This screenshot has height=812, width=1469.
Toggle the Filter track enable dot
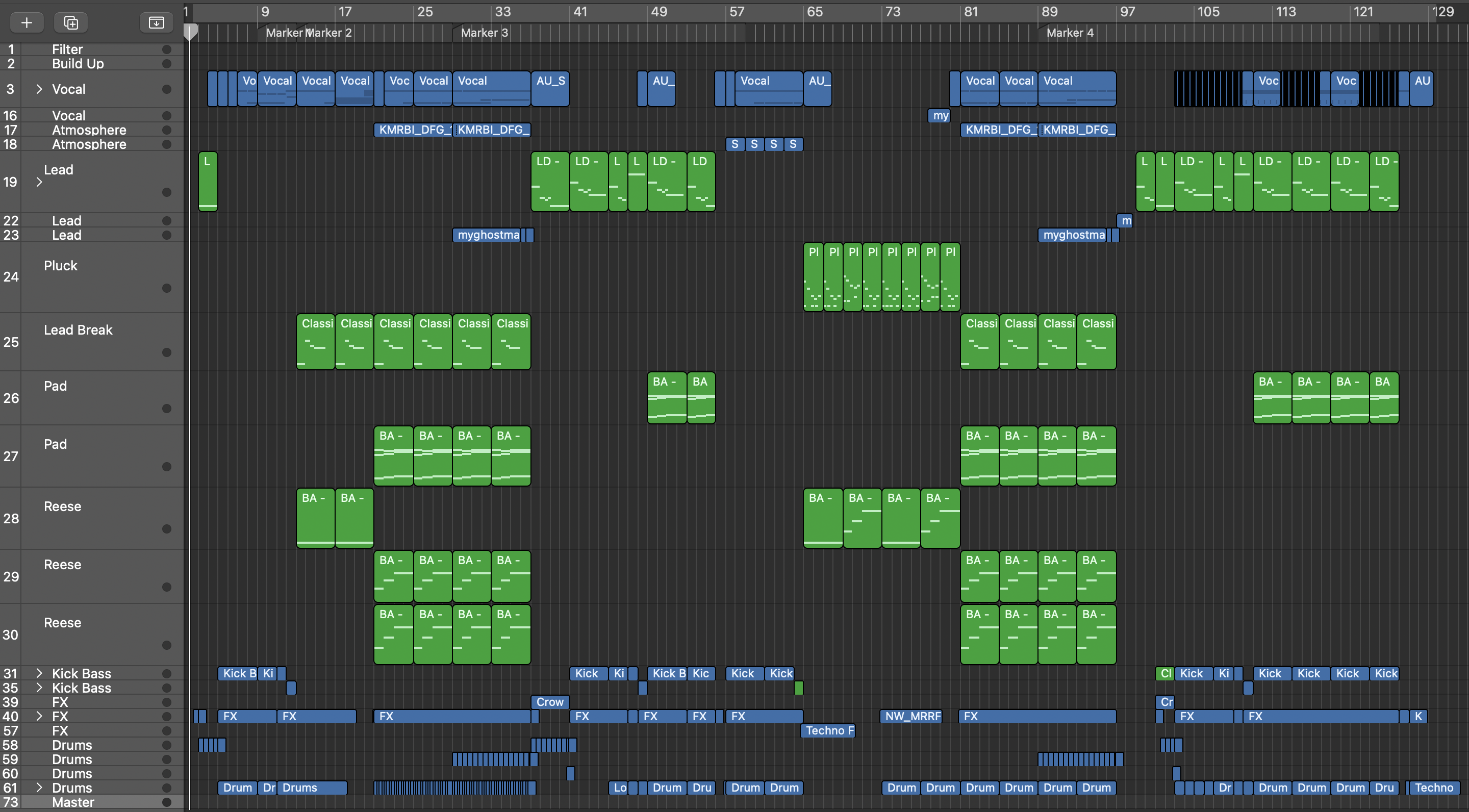(x=166, y=49)
